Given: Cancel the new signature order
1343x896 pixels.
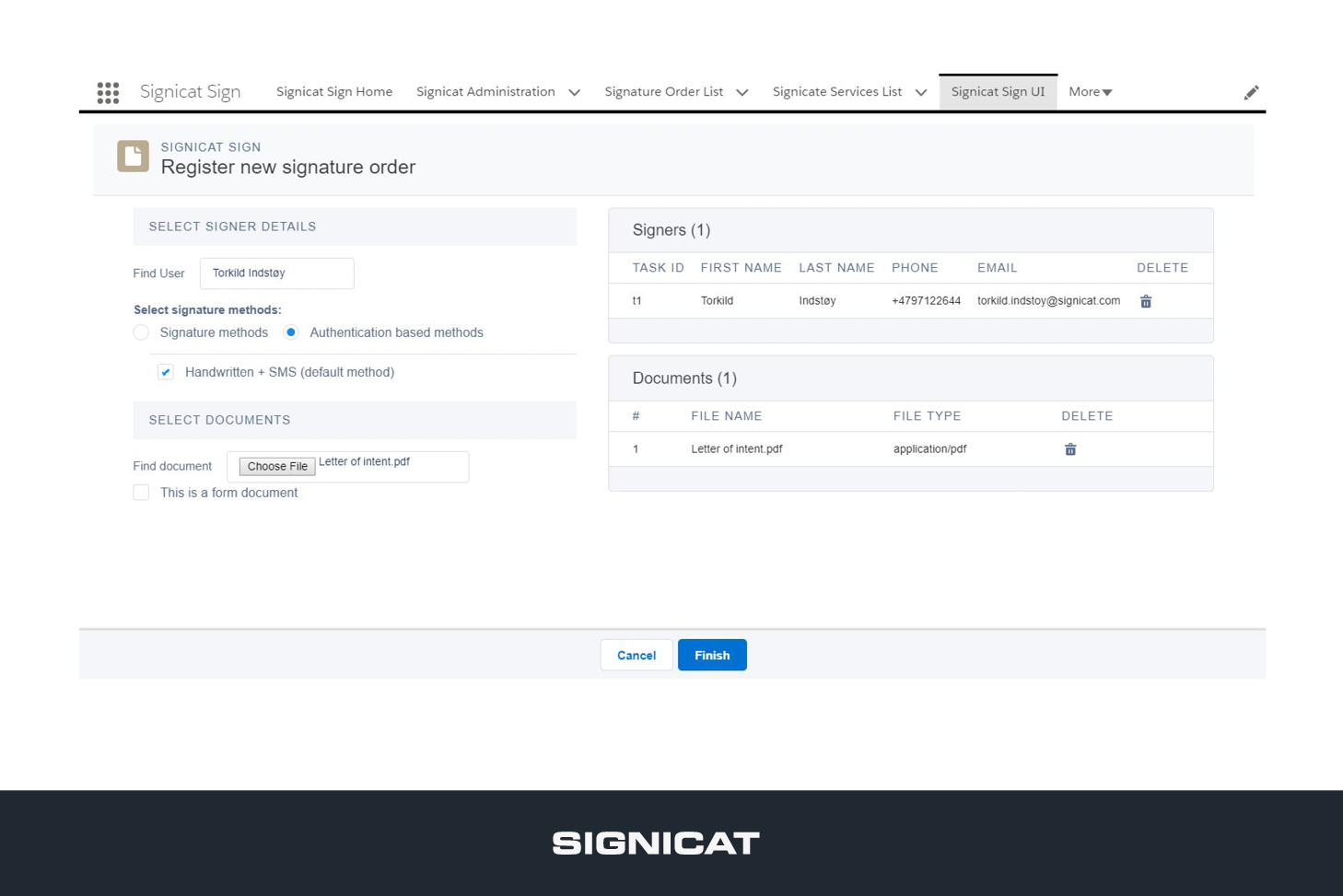Looking at the screenshot, I should coord(636,655).
